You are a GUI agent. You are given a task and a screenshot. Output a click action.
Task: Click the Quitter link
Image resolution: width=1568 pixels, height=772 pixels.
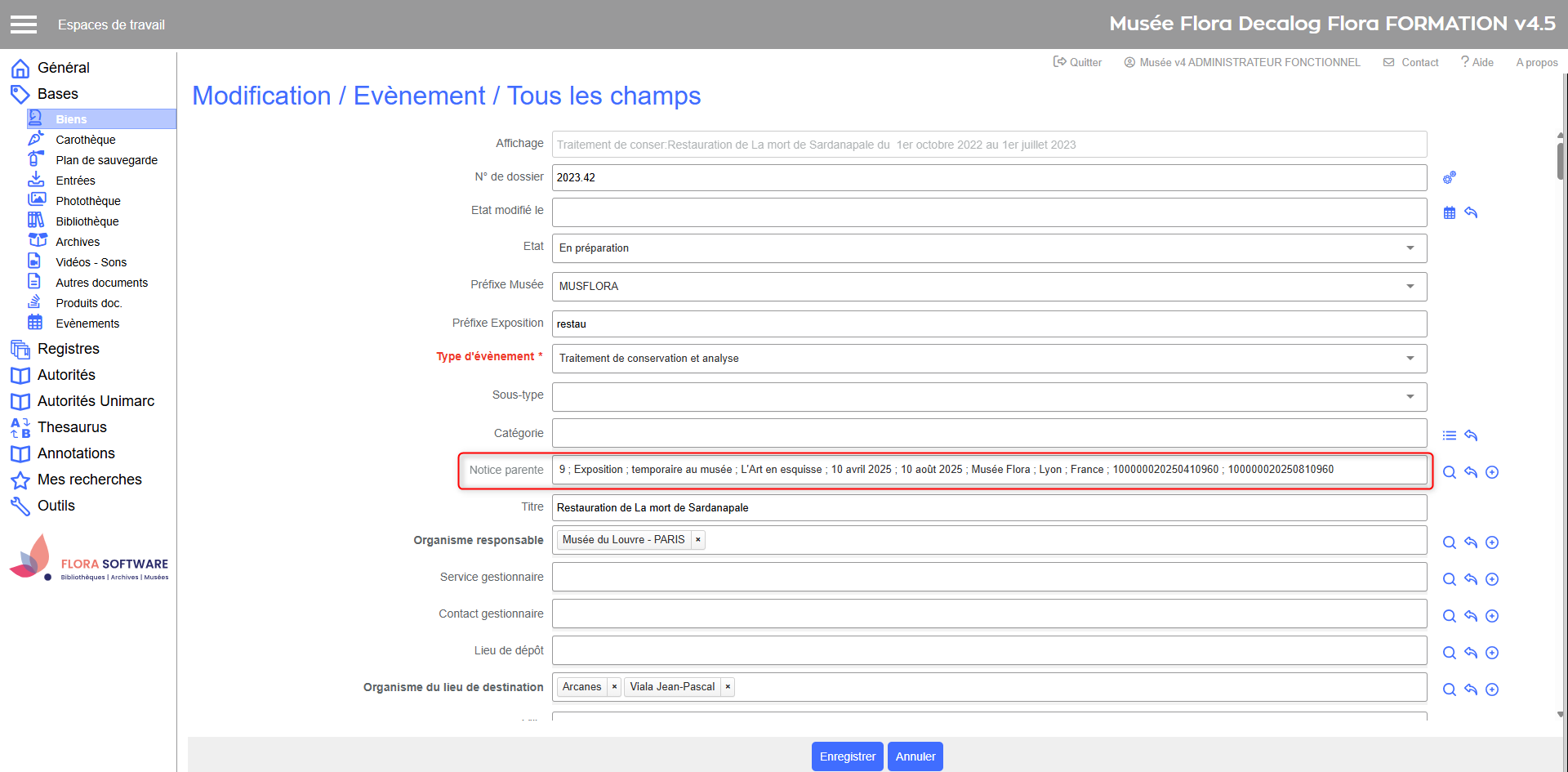click(x=1077, y=62)
